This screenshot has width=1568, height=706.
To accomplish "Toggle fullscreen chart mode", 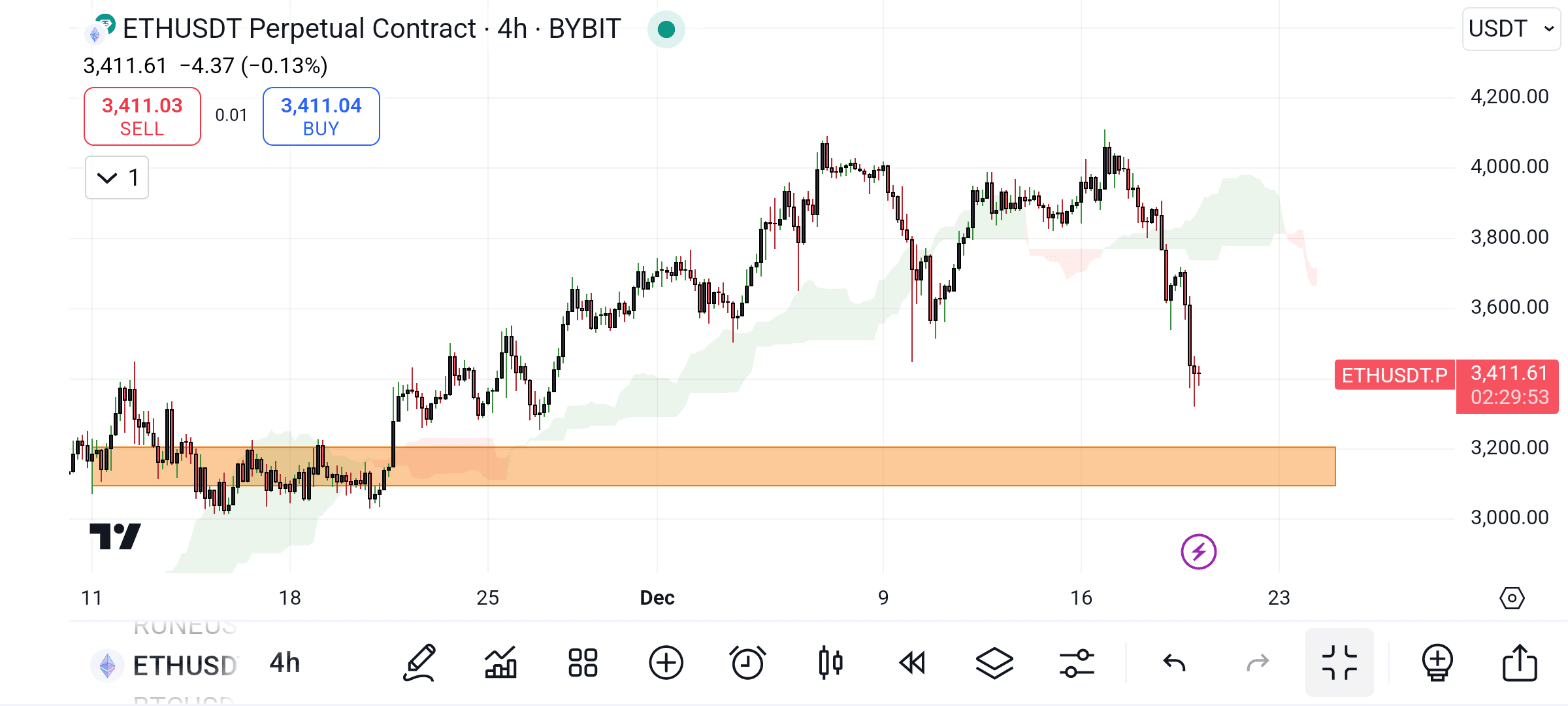I will point(1340,662).
